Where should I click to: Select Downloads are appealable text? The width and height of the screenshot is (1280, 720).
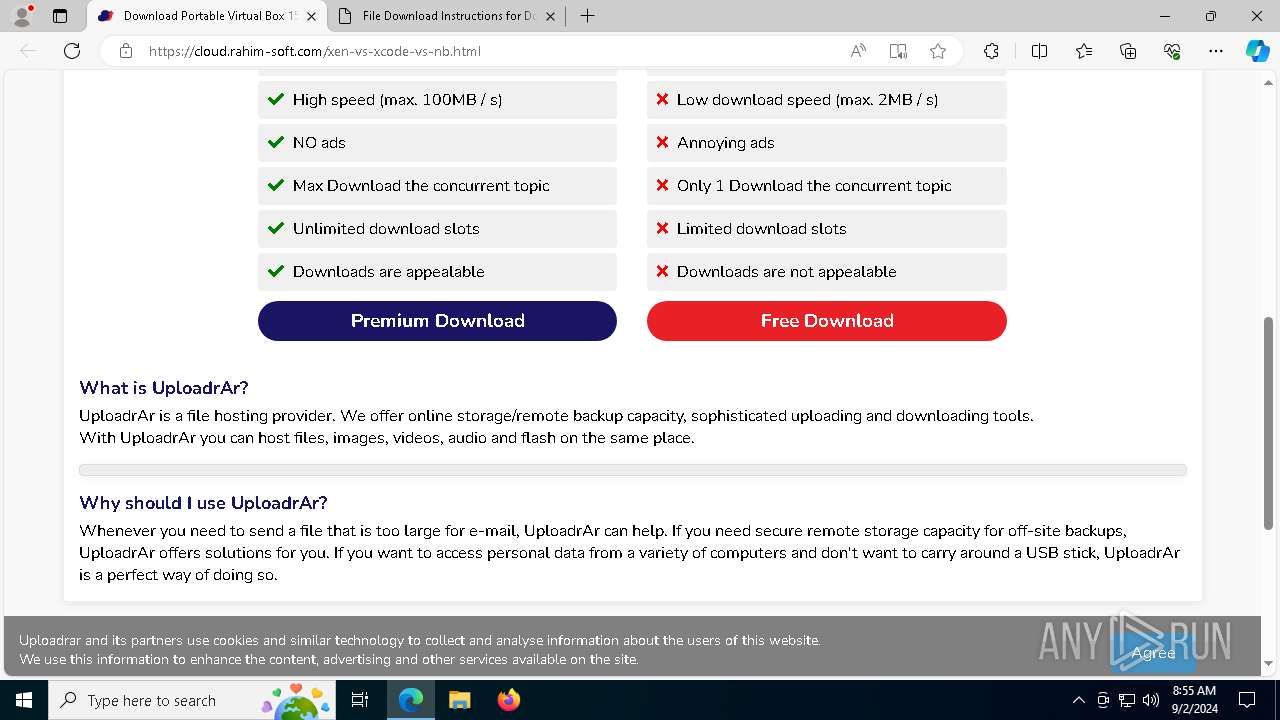388,272
